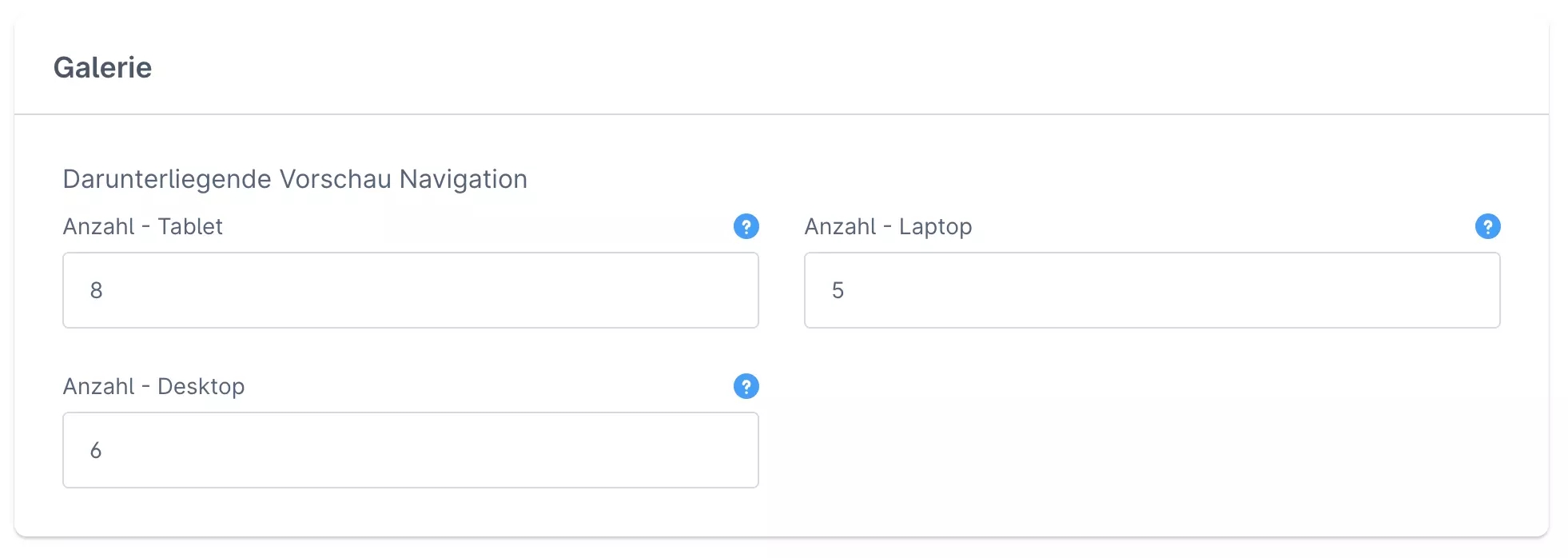Focus the Anzahl - Tablet input field
The height and width of the screenshot is (558, 1568).
pos(410,290)
